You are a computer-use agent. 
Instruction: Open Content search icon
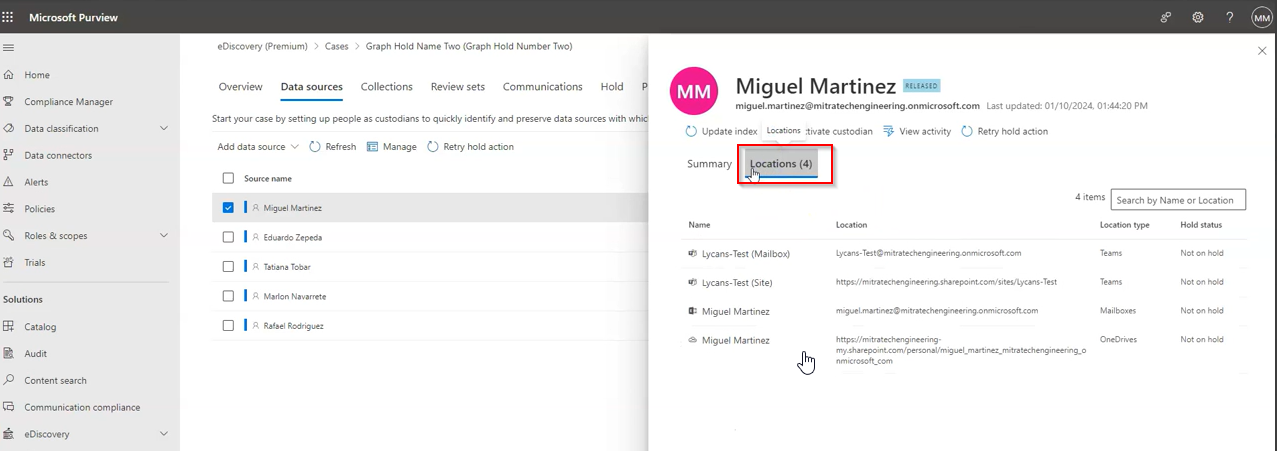coord(9,381)
